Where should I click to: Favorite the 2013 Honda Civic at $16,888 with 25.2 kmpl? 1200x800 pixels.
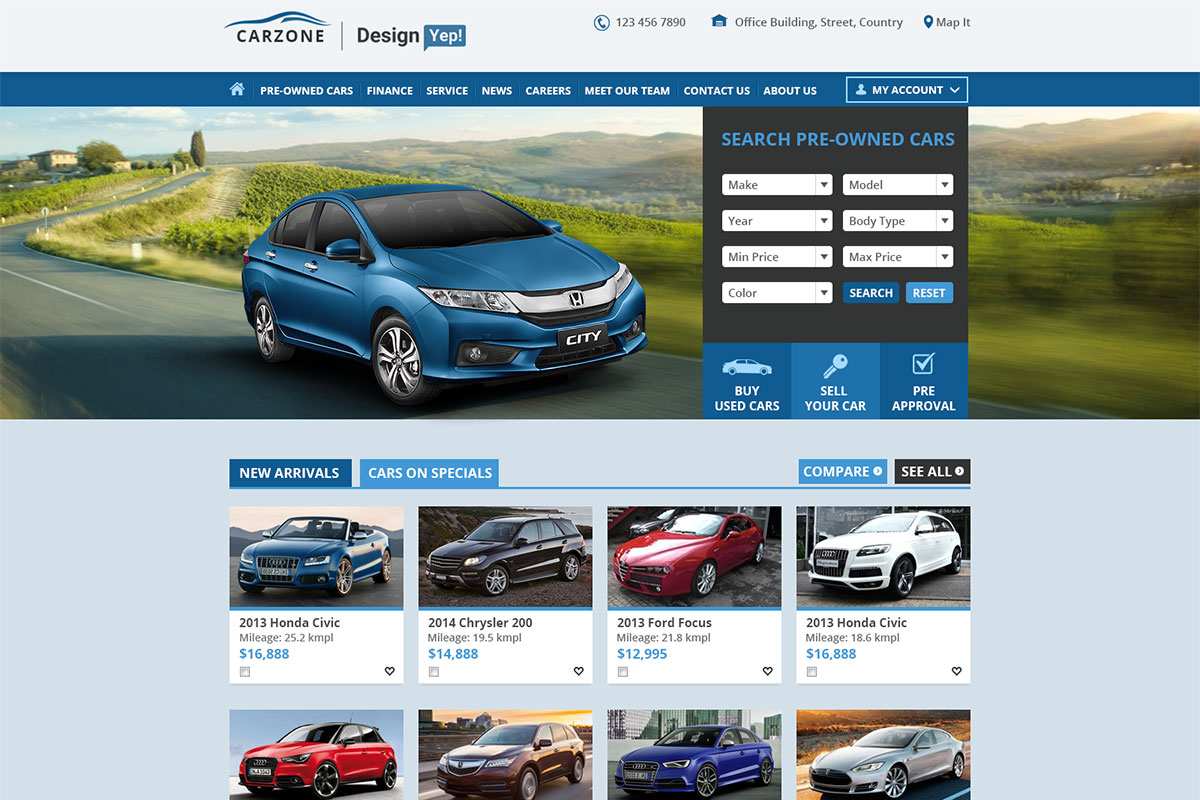(x=390, y=671)
